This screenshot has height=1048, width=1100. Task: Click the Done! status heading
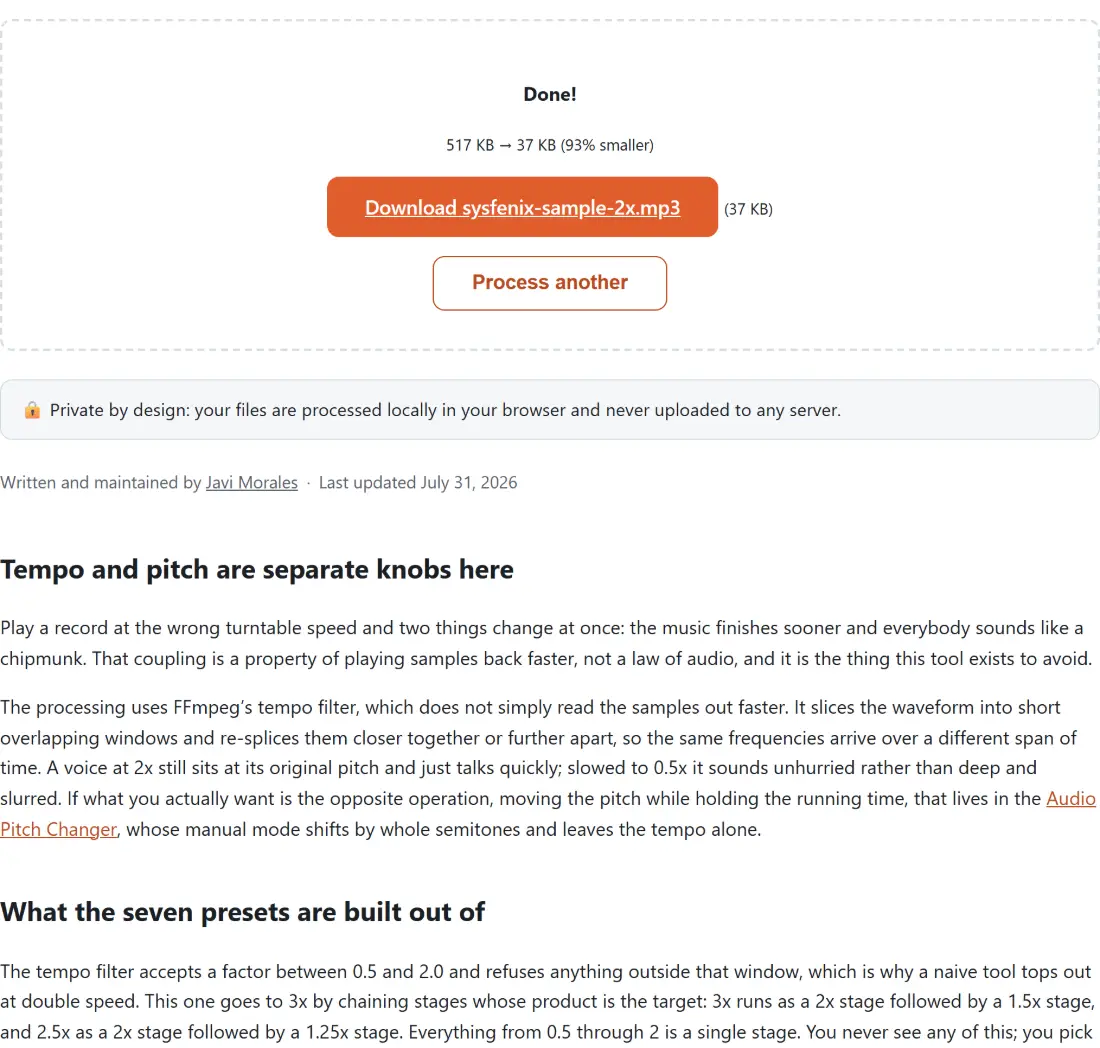tap(549, 94)
